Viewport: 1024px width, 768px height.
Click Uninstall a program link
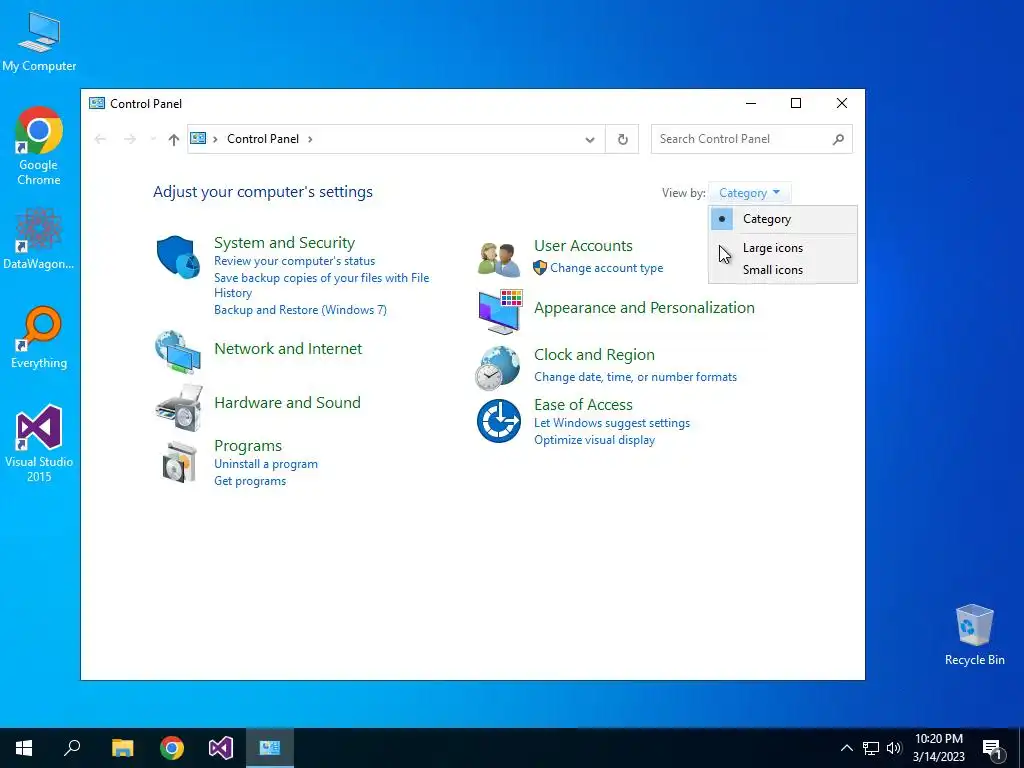click(x=266, y=464)
